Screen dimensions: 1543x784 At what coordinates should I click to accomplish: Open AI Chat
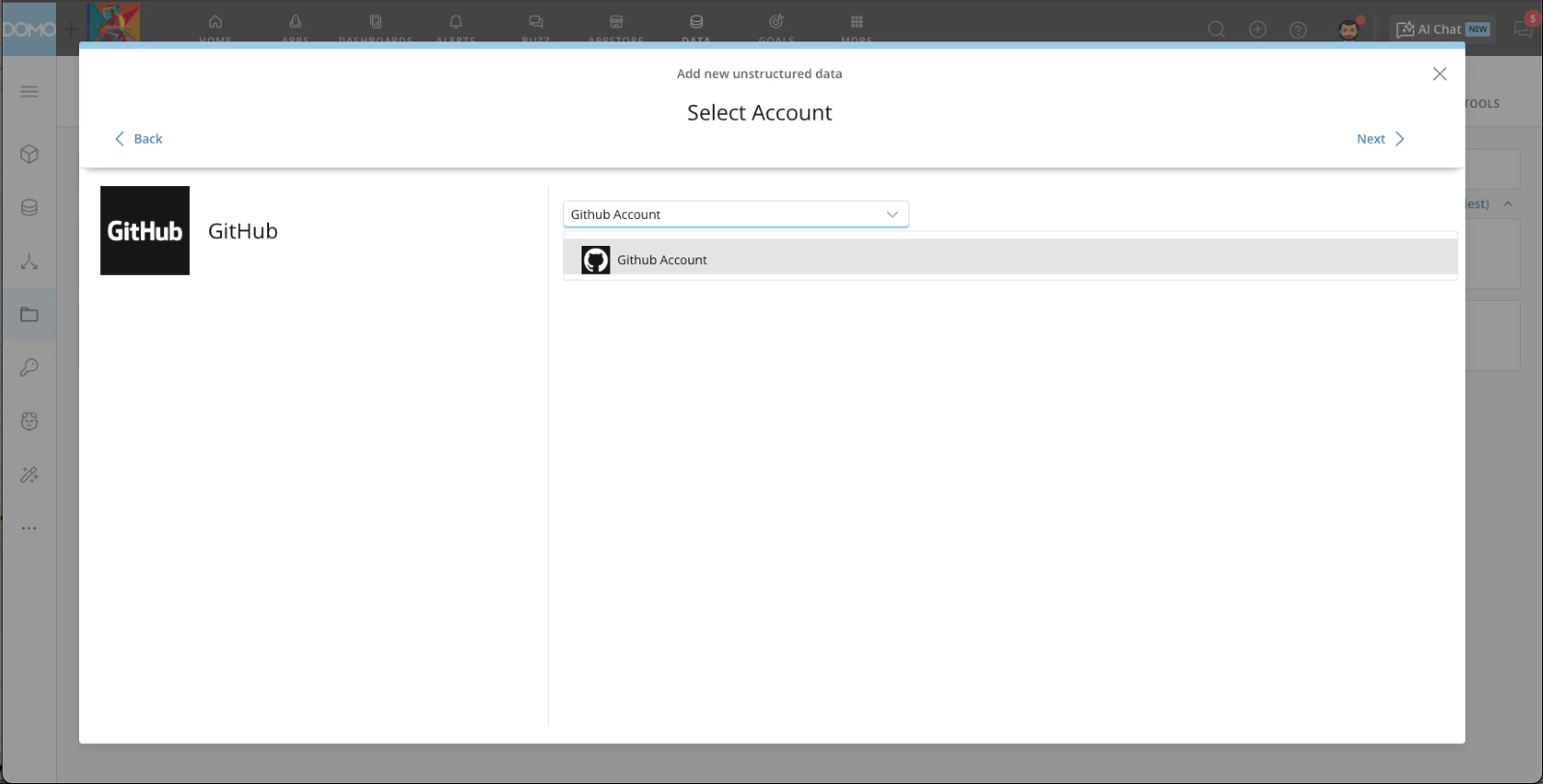(1443, 30)
